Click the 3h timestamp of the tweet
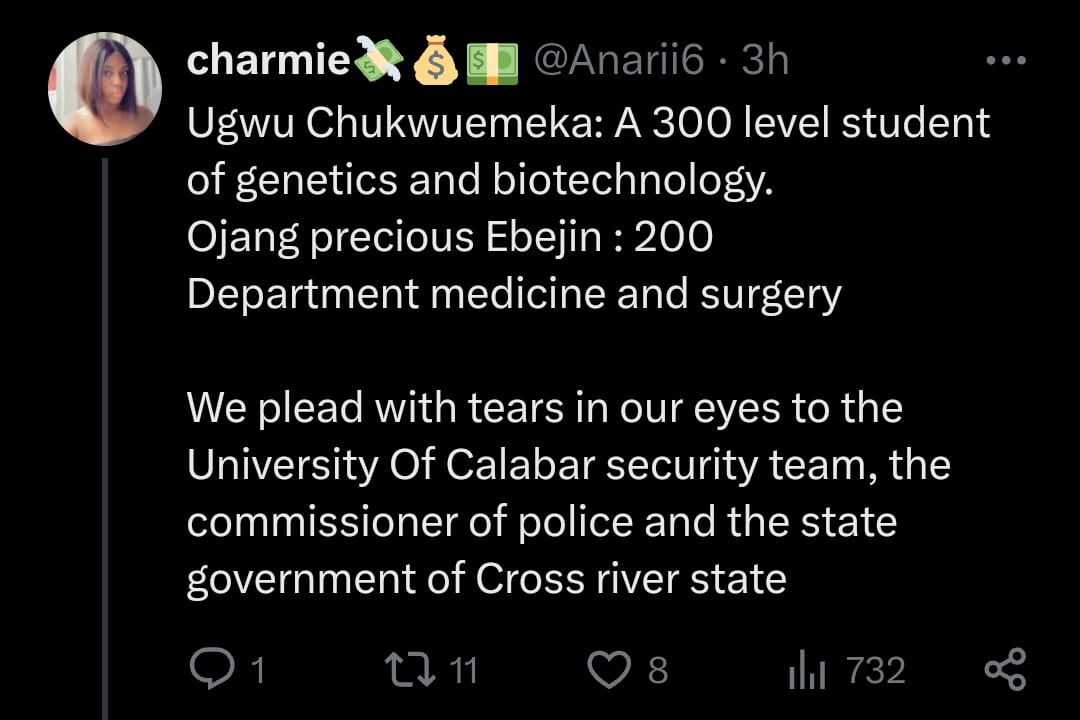Viewport: 1080px width, 720px height. pyautogui.click(x=765, y=62)
